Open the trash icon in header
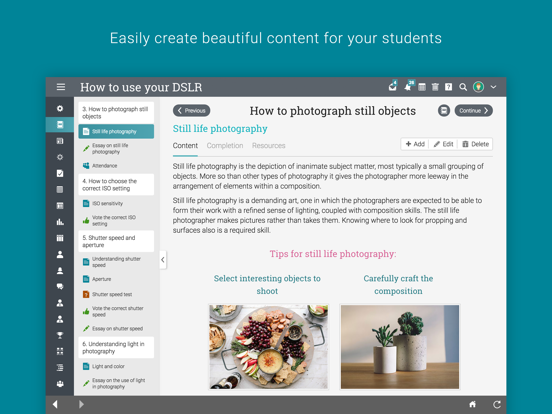 [x=435, y=87]
